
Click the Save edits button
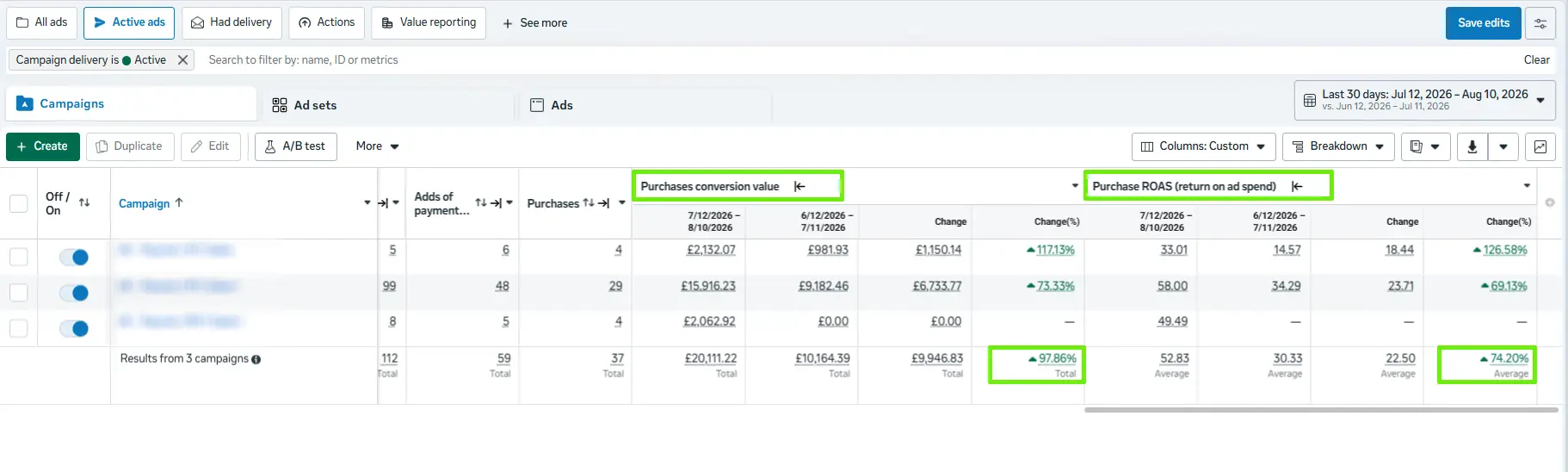point(1483,23)
